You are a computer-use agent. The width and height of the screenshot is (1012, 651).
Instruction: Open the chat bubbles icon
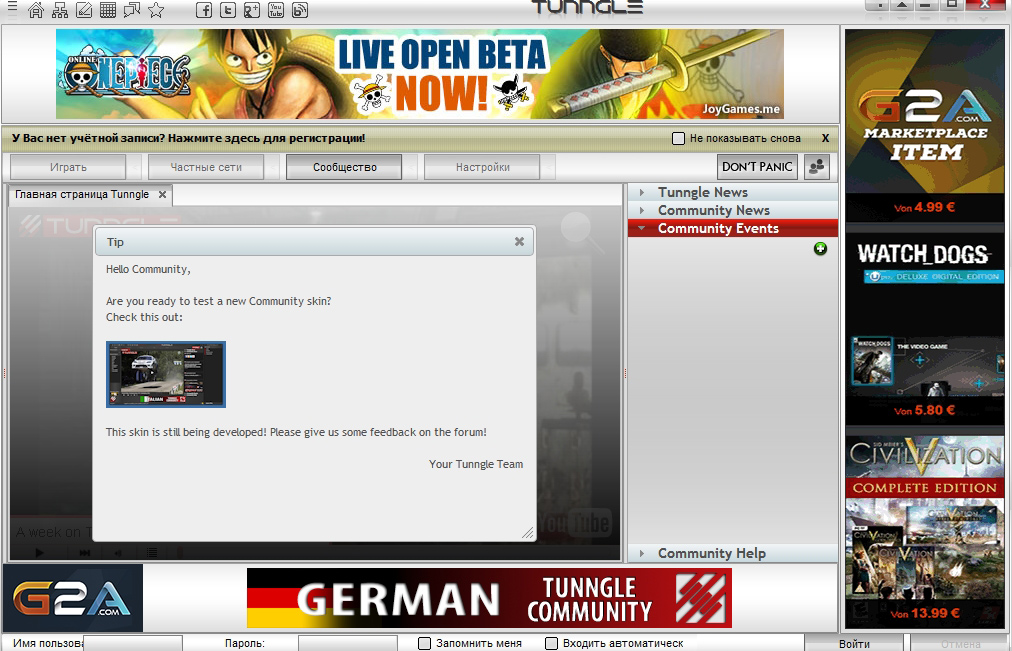tap(132, 10)
